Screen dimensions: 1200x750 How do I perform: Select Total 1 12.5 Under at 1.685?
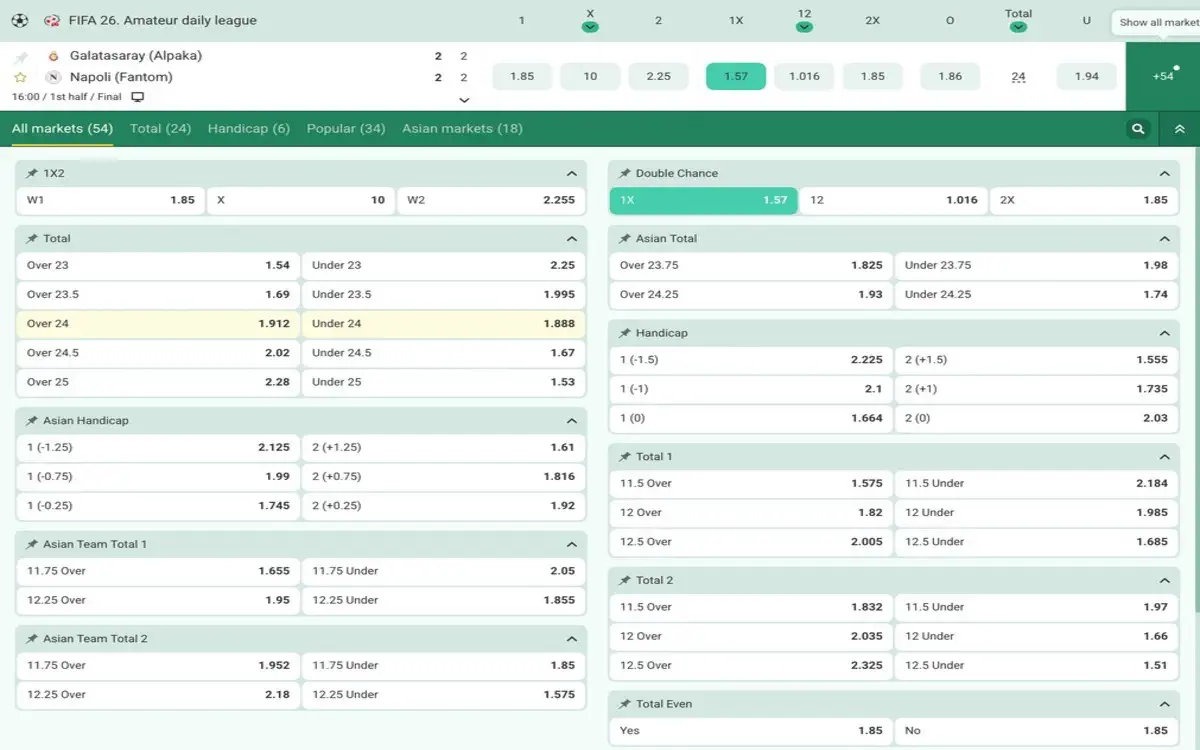point(1037,542)
